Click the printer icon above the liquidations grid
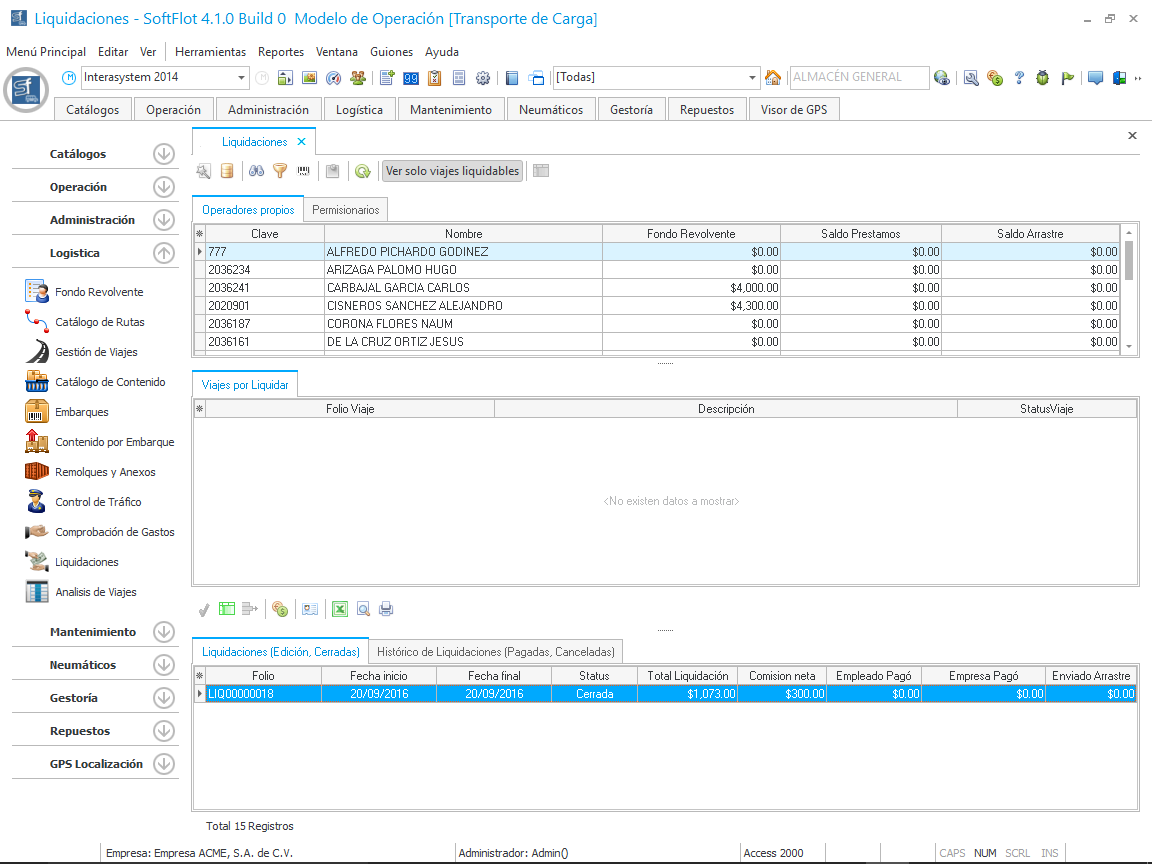 pyautogui.click(x=386, y=608)
